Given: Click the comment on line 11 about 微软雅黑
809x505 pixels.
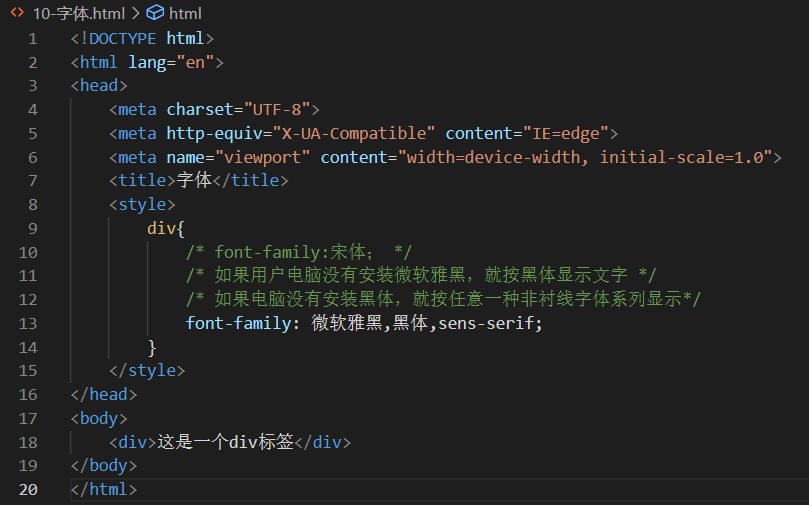Looking at the screenshot, I should pyautogui.click(x=421, y=275).
